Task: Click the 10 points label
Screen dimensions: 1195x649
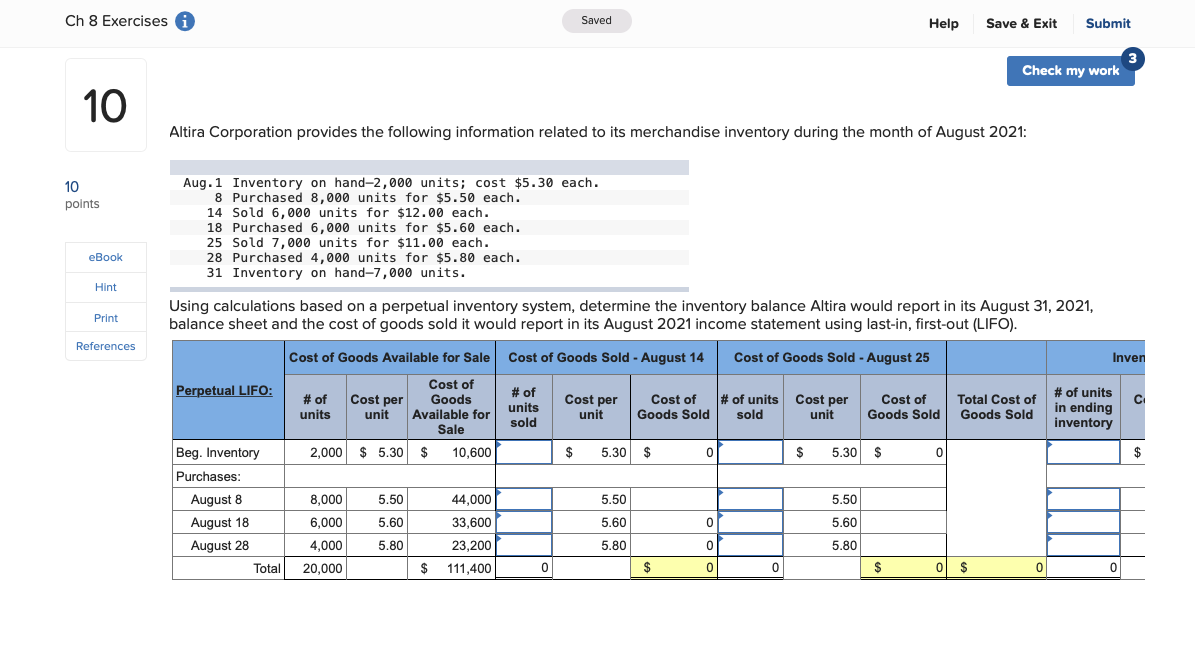Action: [82, 195]
